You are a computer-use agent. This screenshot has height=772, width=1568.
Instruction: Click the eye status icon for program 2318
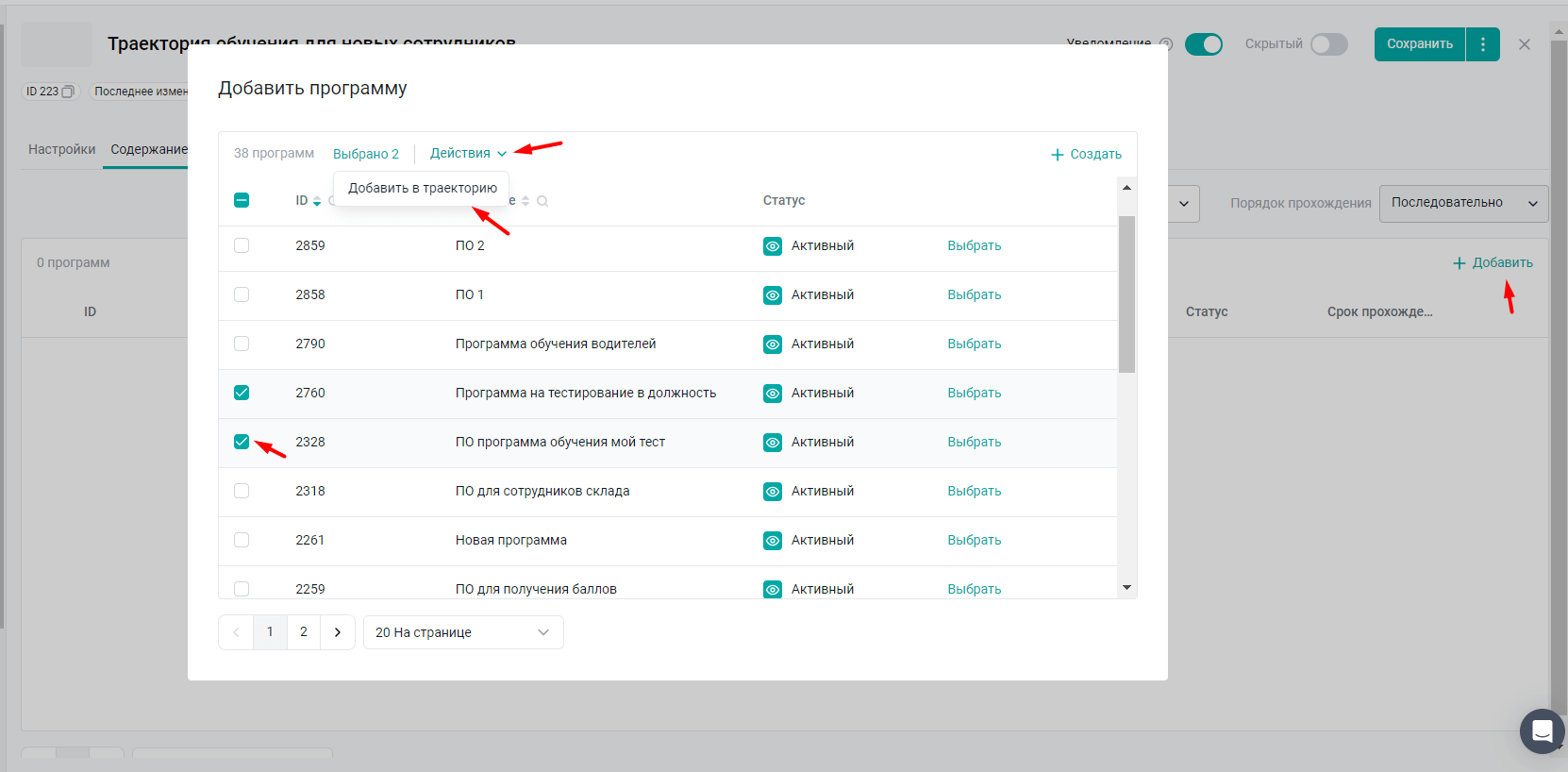[772, 492]
